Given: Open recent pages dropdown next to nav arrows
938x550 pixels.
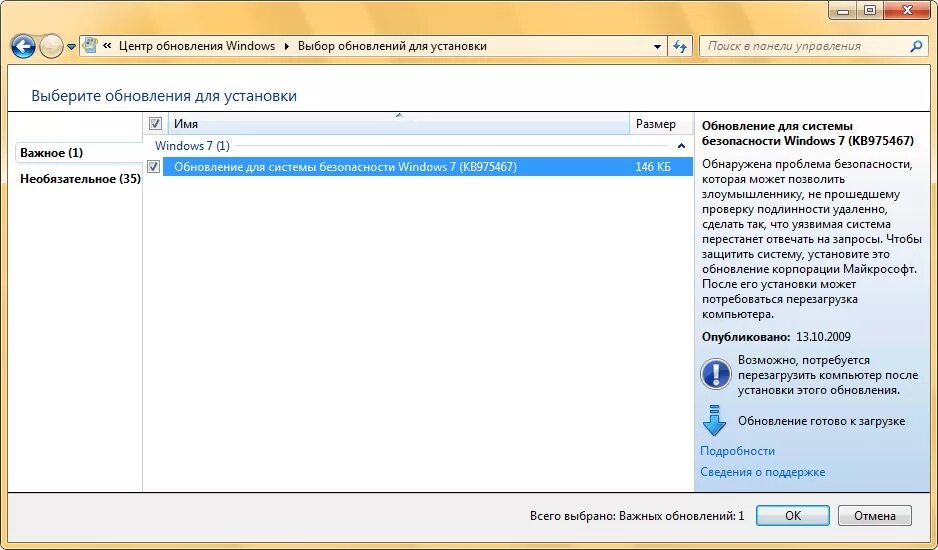Looking at the screenshot, I should [71, 47].
